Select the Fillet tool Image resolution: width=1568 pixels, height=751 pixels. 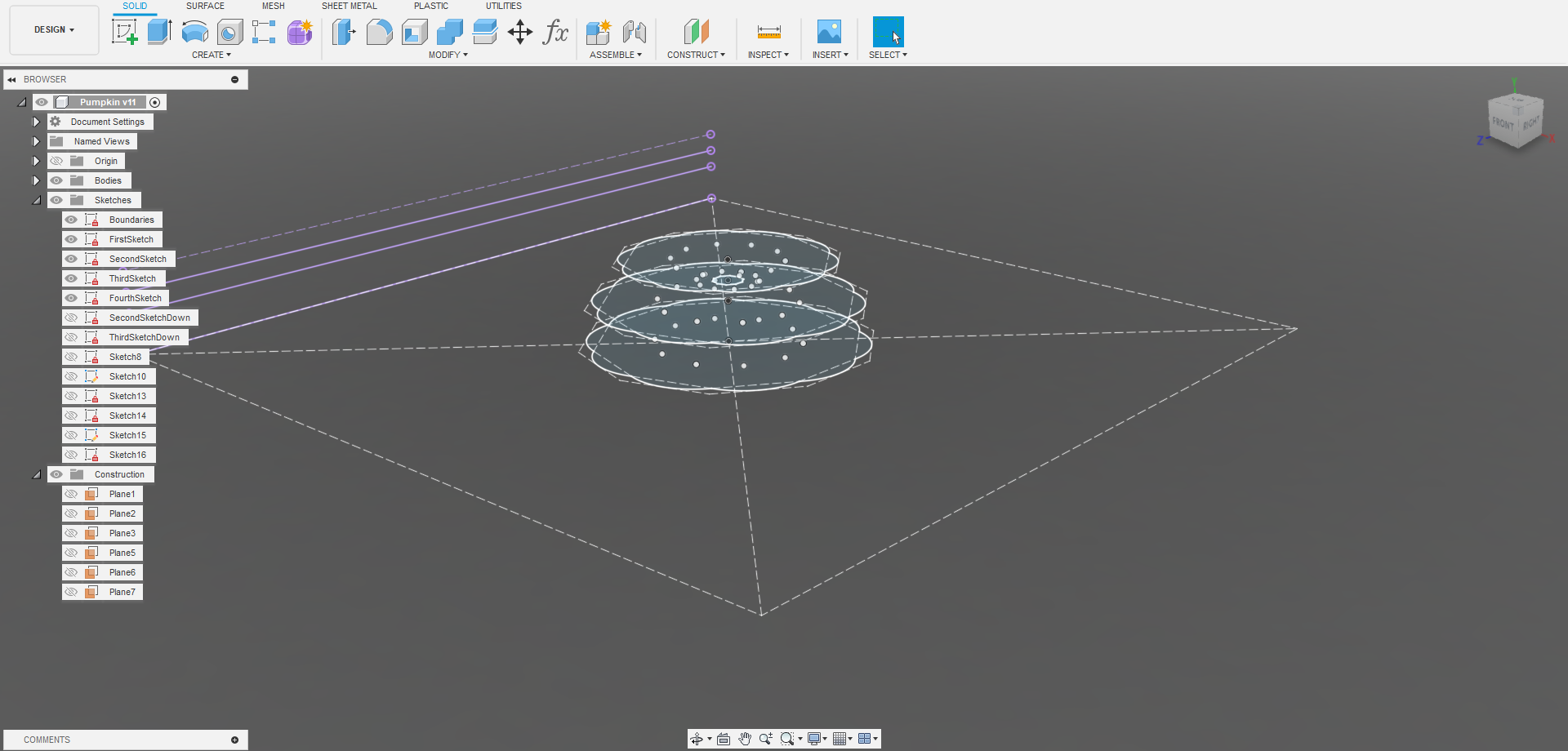point(379,33)
